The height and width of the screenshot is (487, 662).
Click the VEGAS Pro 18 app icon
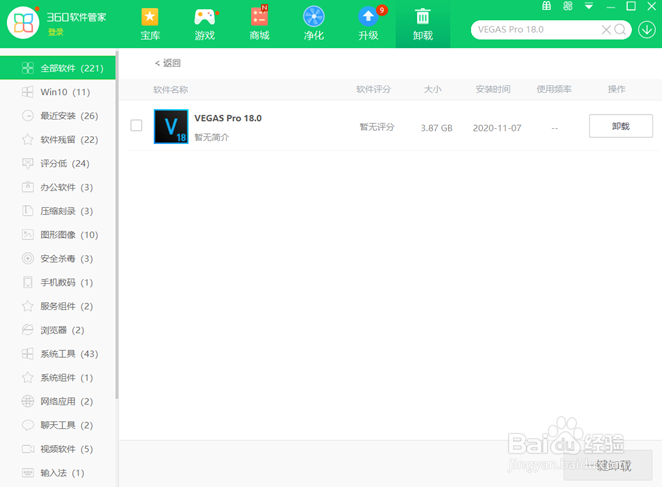(171, 126)
